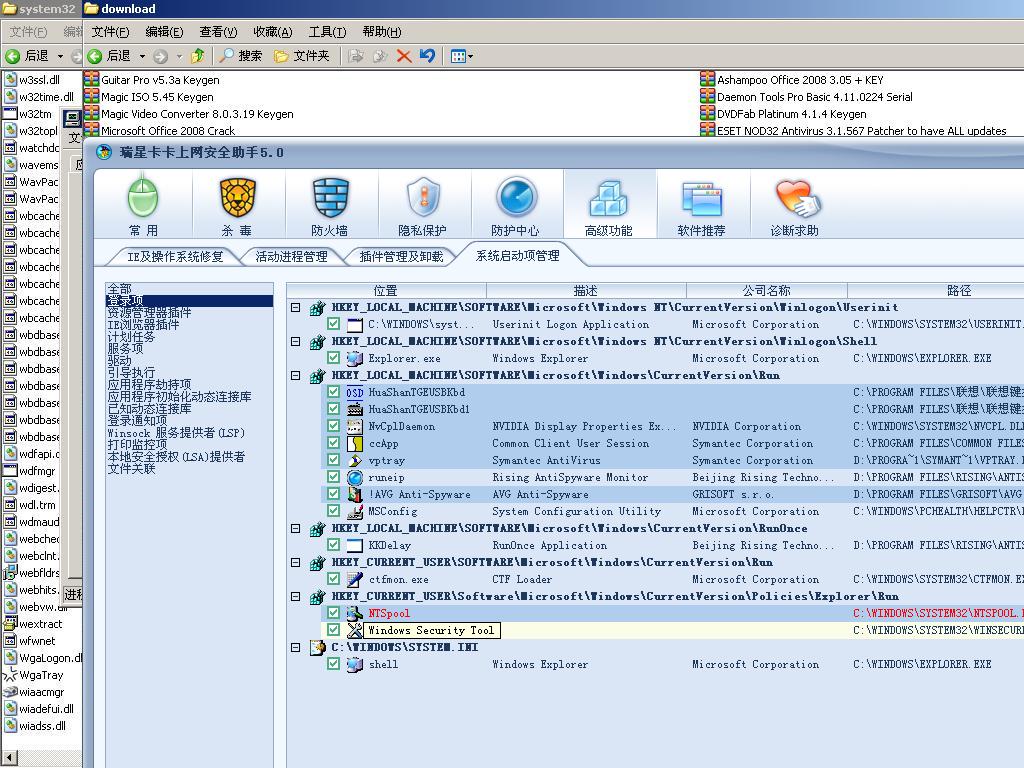Collapse the HKEY_LOCAL_MACHINE CurrentVersion\Run group
Image resolution: width=1024 pixels, height=768 pixels.
click(296, 376)
